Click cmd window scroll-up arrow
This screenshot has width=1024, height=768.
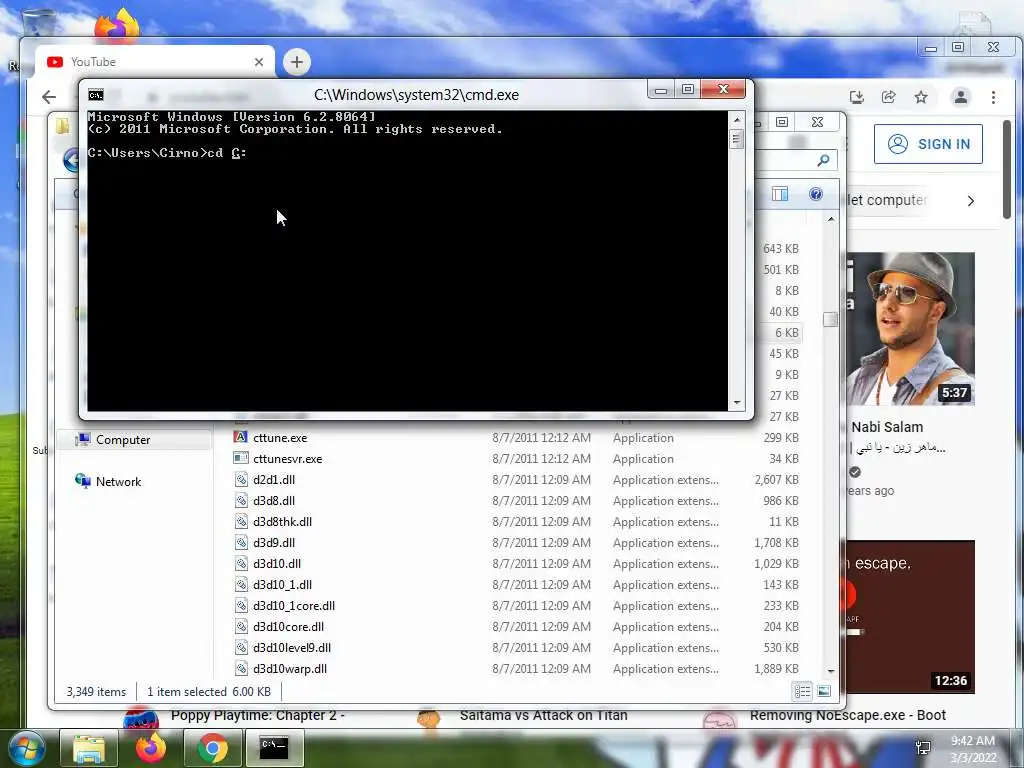point(737,120)
